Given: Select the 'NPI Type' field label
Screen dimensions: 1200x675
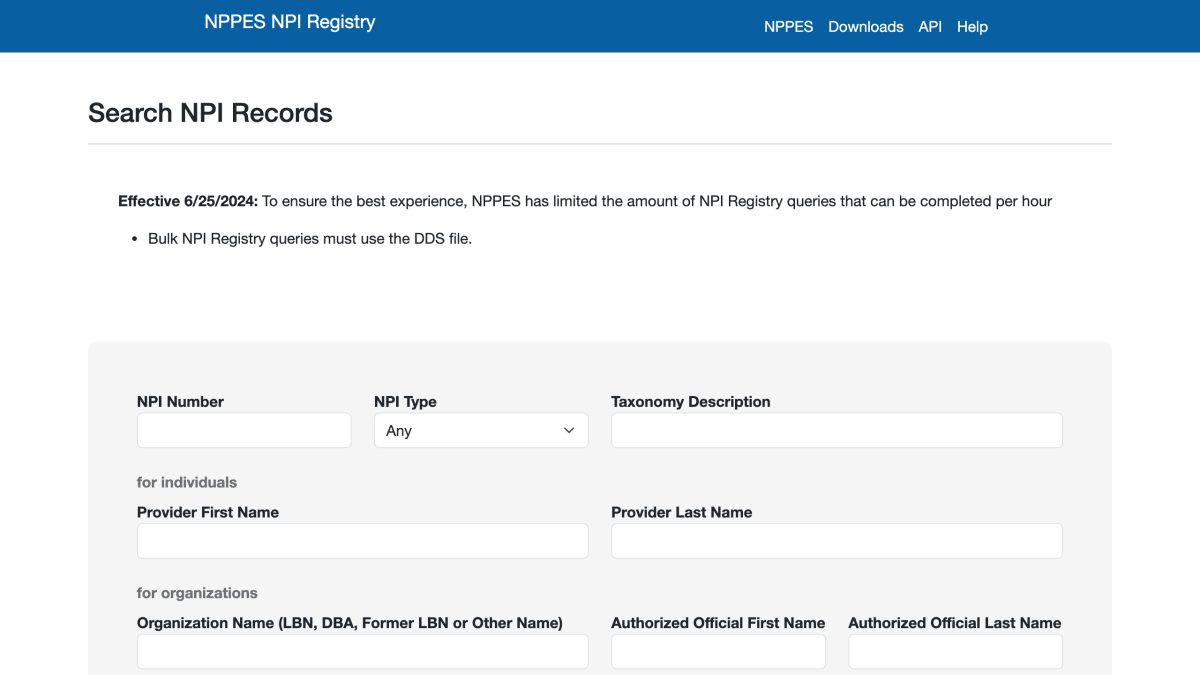Looking at the screenshot, I should coord(405,402).
